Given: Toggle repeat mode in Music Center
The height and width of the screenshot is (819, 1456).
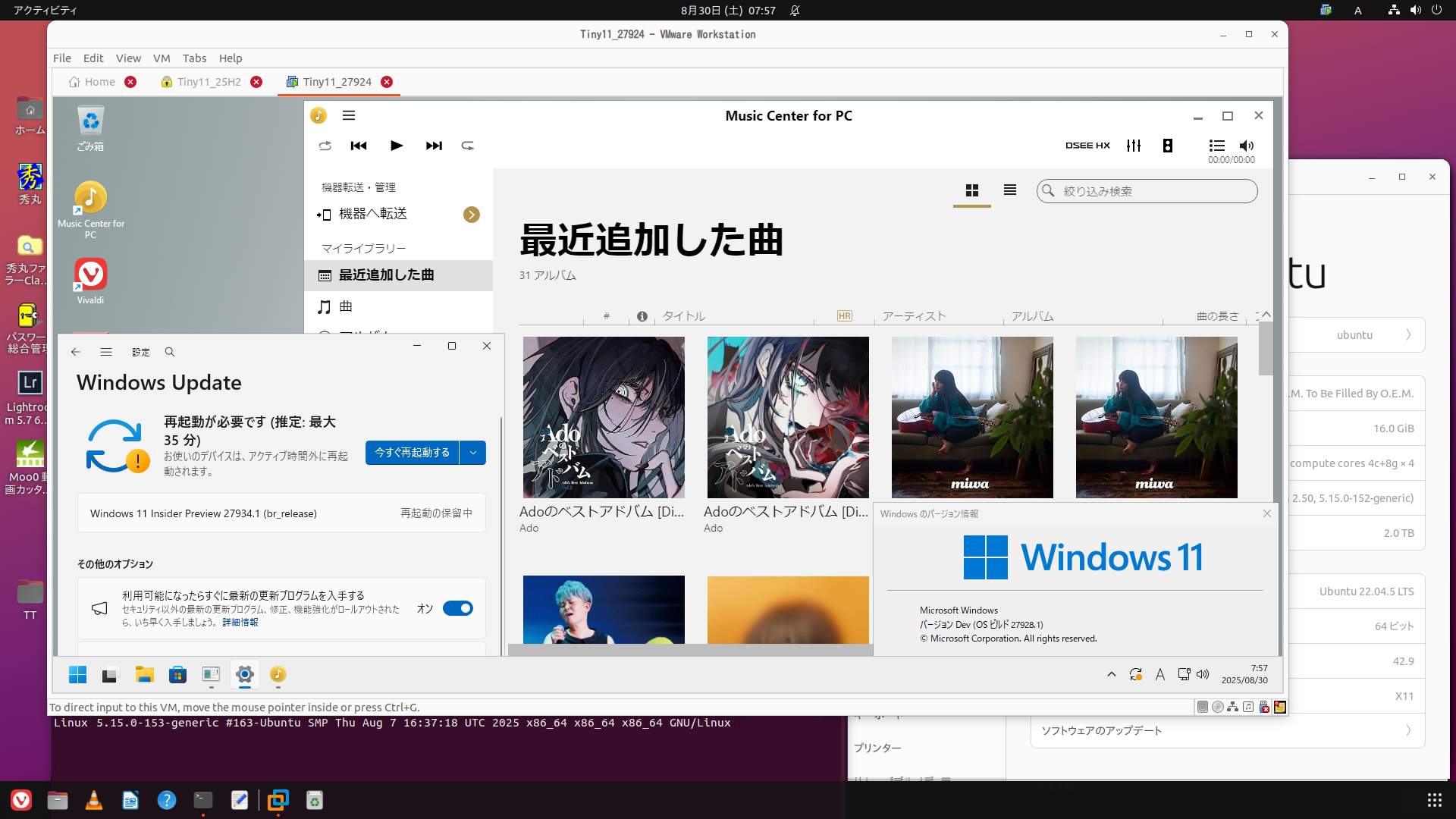Looking at the screenshot, I should [x=468, y=146].
